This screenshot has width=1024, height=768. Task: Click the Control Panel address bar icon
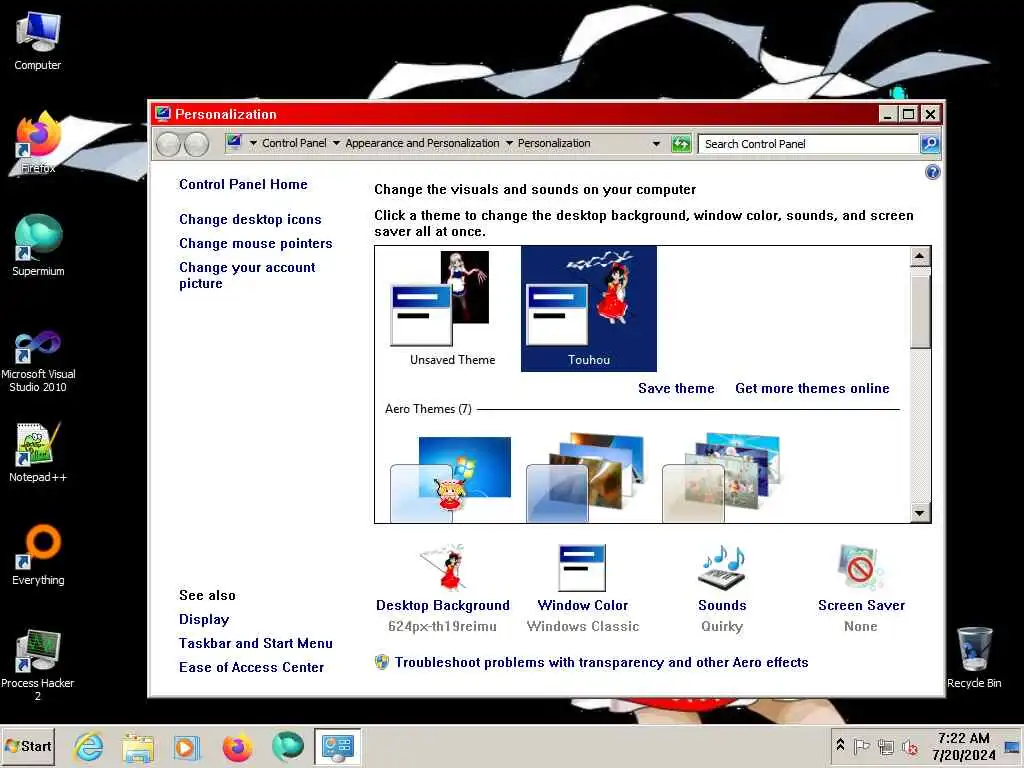[234, 142]
